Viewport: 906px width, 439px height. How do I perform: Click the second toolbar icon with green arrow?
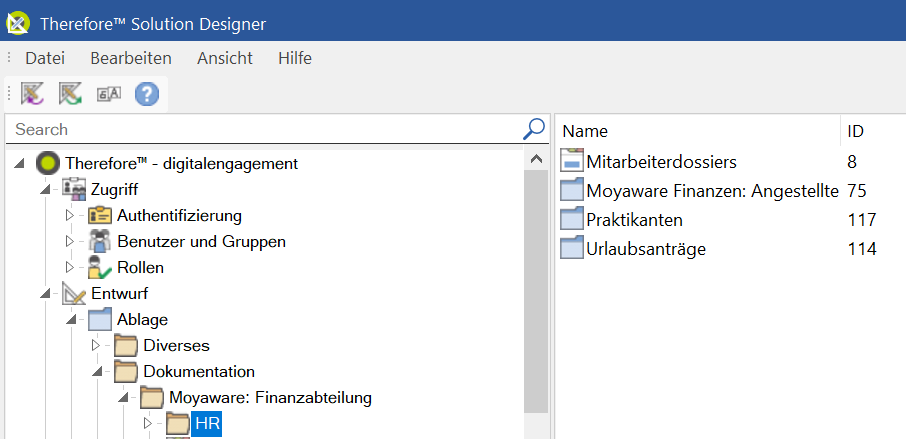click(70, 94)
